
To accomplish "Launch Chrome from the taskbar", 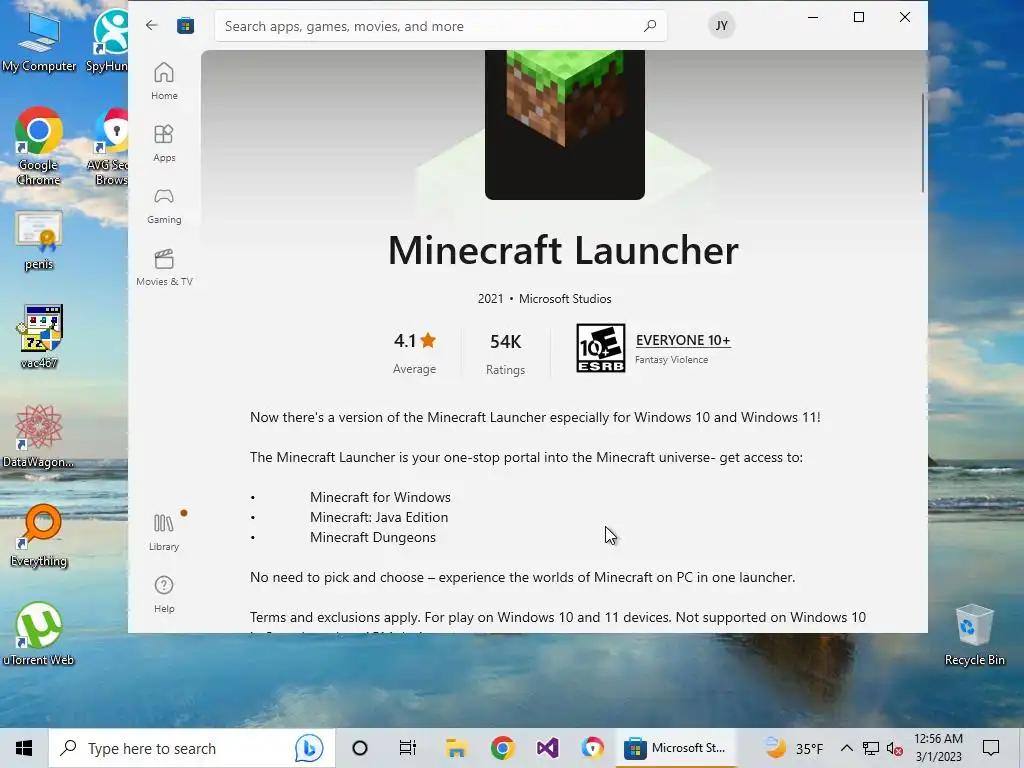I will tap(502, 748).
